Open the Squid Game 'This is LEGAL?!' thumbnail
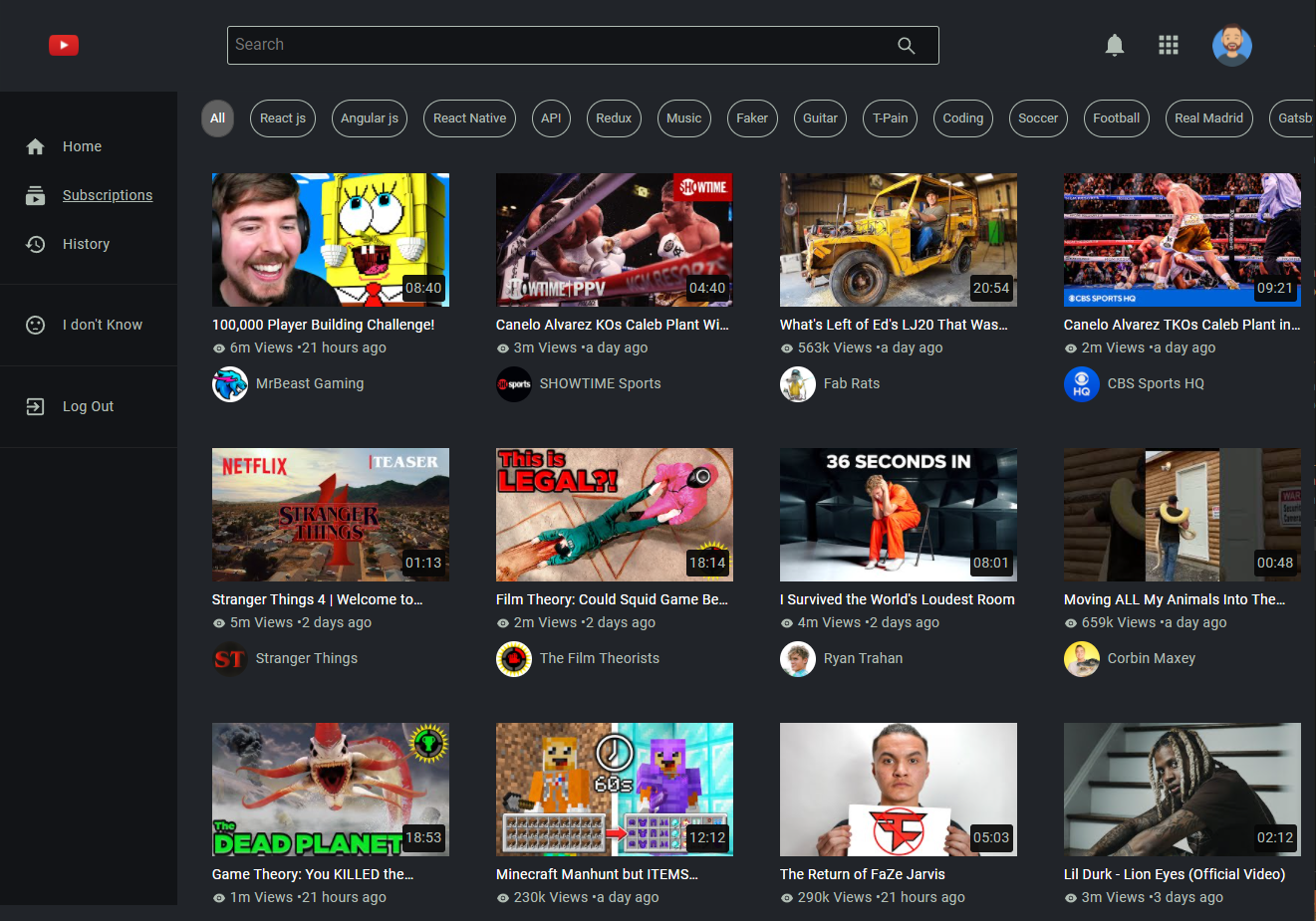The image size is (1316, 921). click(615, 515)
